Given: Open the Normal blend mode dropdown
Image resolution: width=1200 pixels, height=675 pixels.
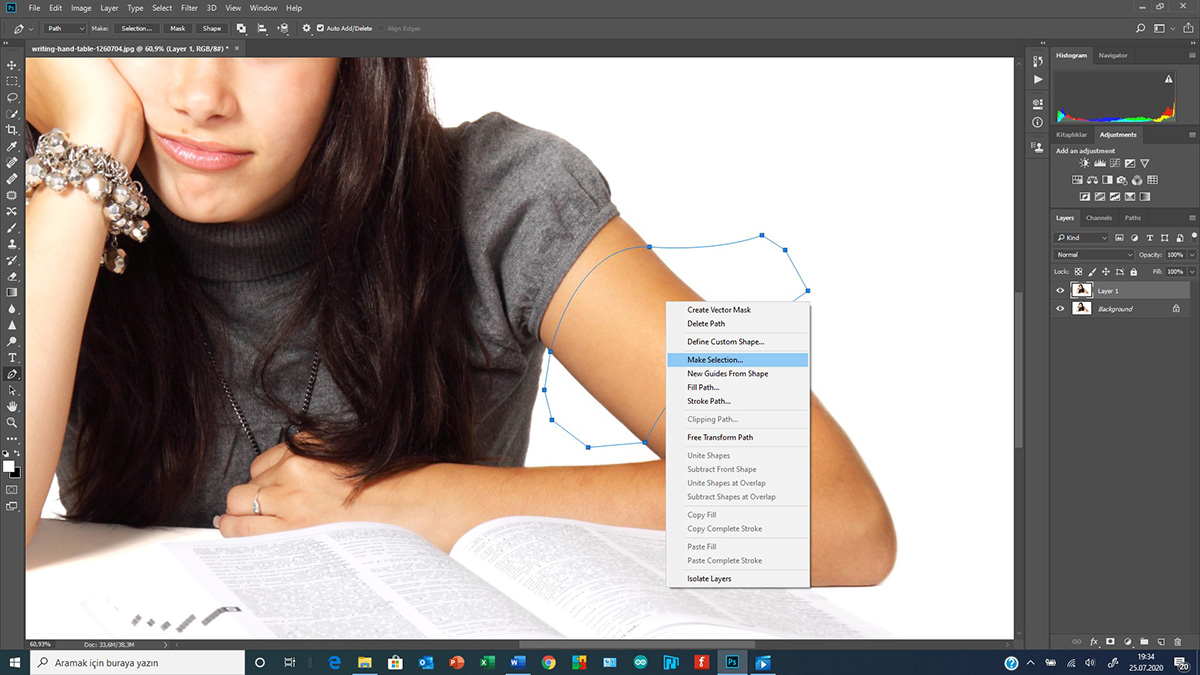Looking at the screenshot, I should point(1095,255).
